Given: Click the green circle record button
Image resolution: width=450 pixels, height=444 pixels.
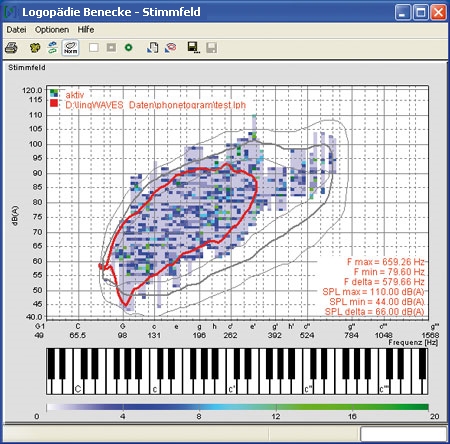Looking at the screenshot, I should (128, 48).
